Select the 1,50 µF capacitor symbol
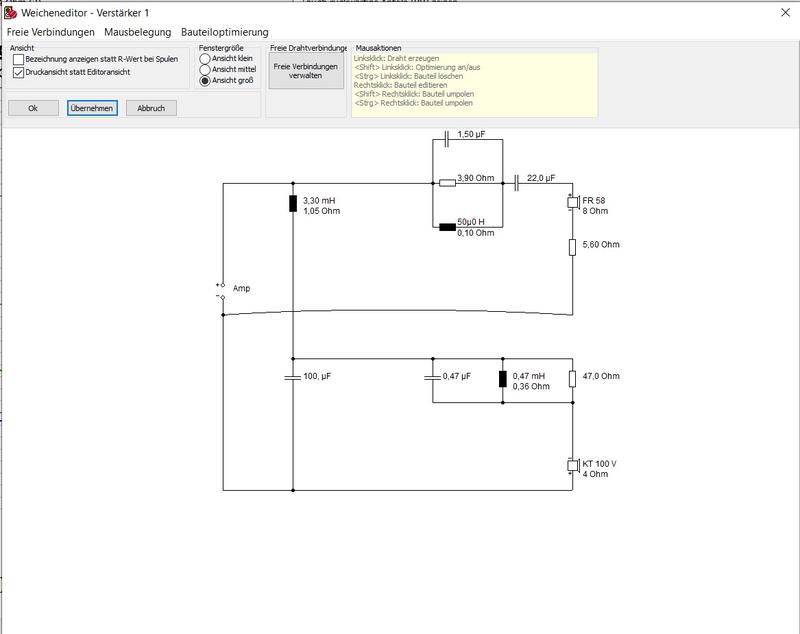The height and width of the screenshot is (634, 800). [447, 139]
